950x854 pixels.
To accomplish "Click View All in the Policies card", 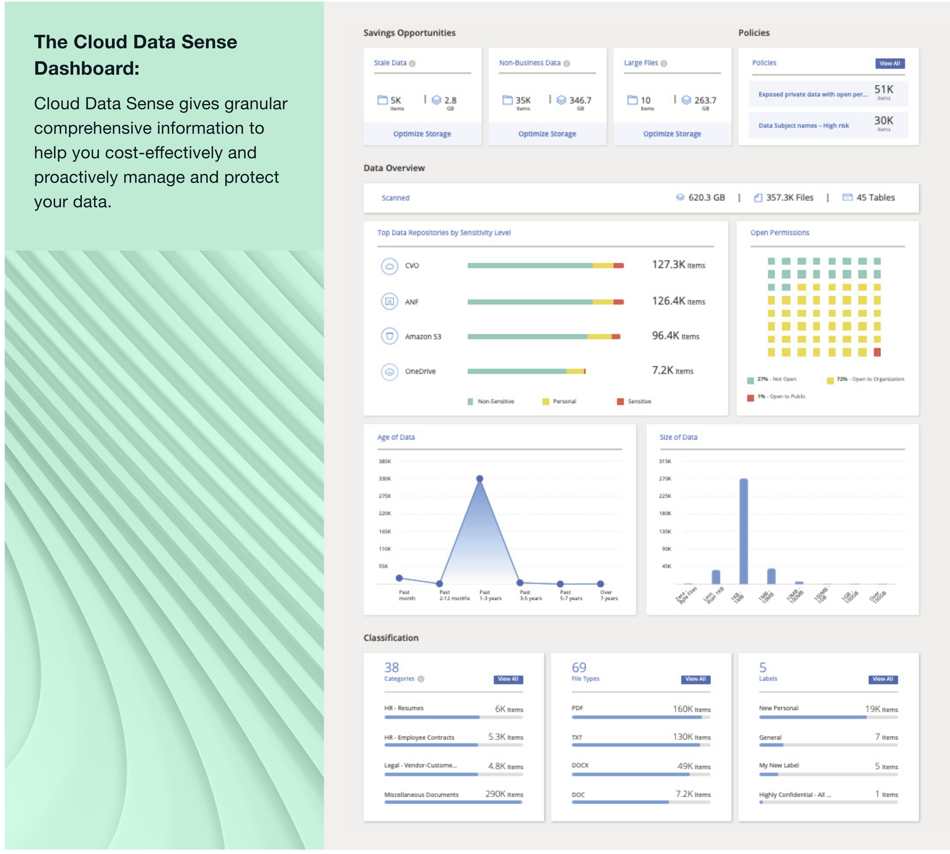I will (890, 64).
